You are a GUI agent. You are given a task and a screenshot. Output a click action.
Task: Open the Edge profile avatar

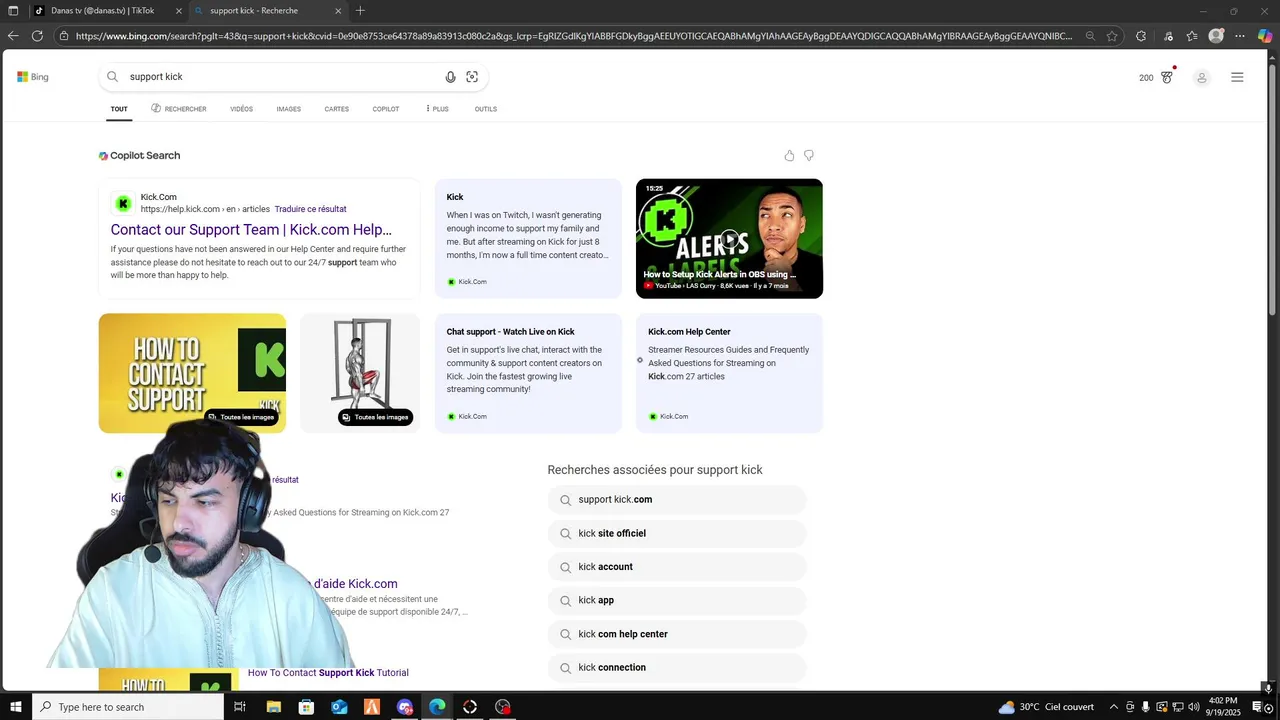tap(1216, 36)
